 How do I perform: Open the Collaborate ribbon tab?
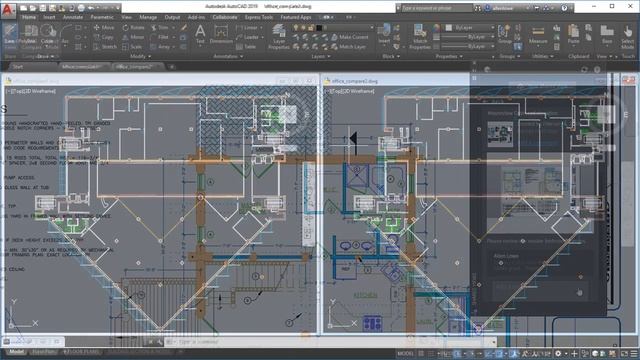pyautogui.click(x=224, y=17)
